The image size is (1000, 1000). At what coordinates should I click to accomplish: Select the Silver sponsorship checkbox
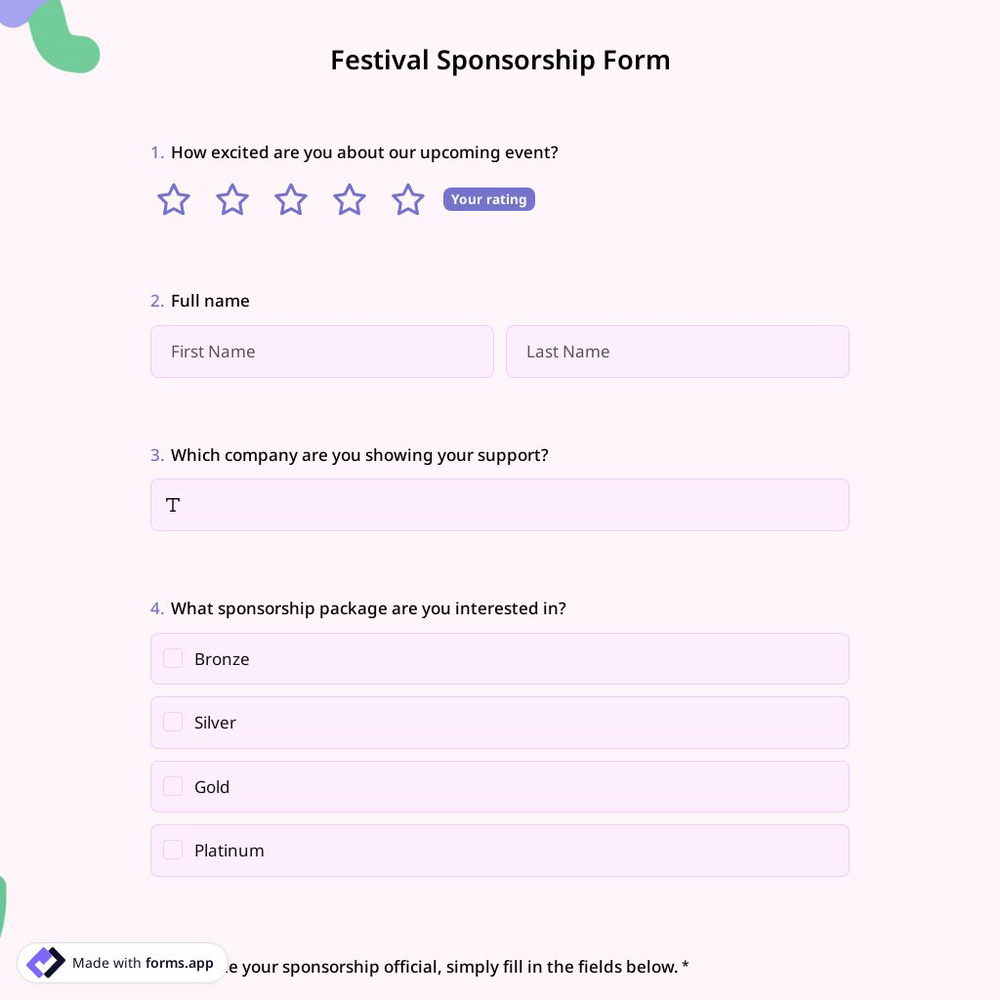coord(172,722)
